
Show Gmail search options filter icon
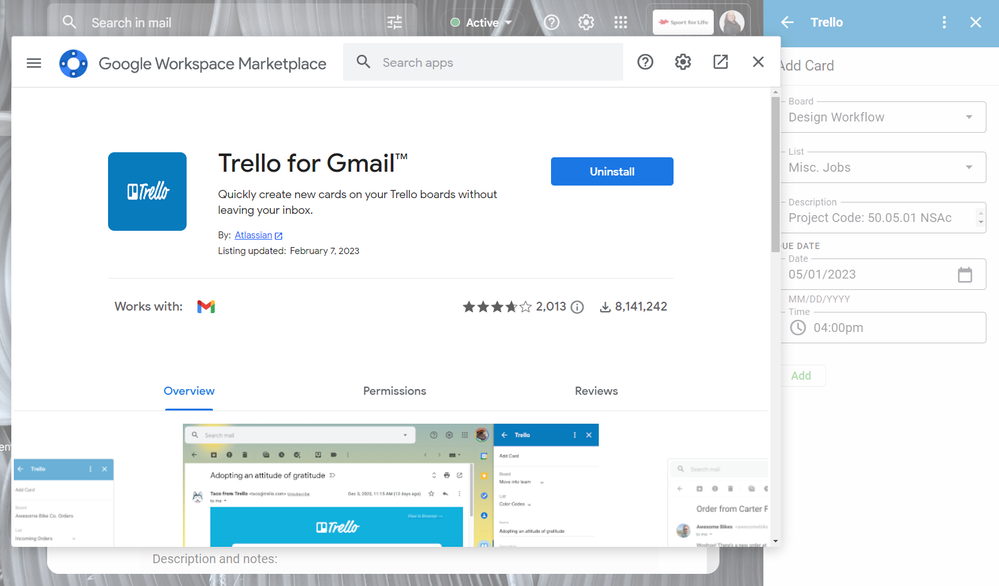click(x=394, y=22)
